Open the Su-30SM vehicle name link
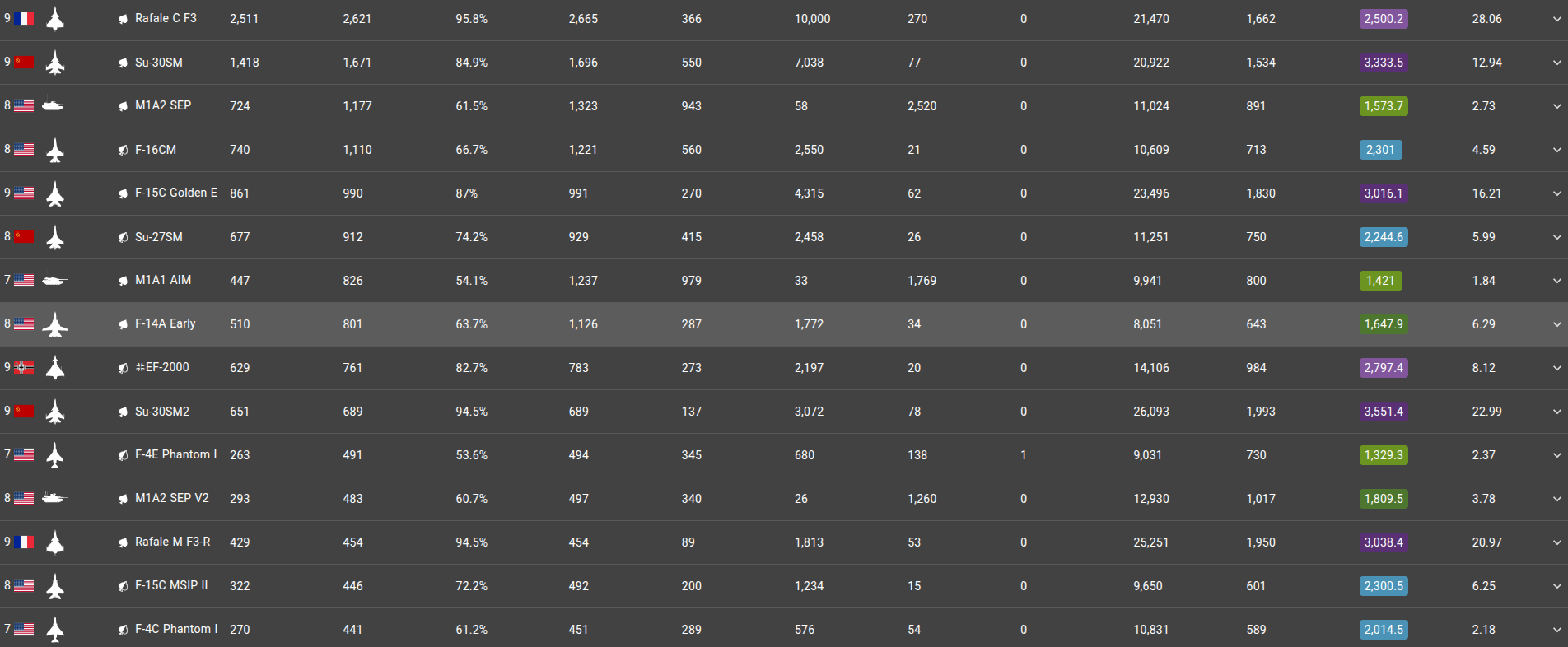Viewport: 1568px width, 647px height. coord(159,63)
